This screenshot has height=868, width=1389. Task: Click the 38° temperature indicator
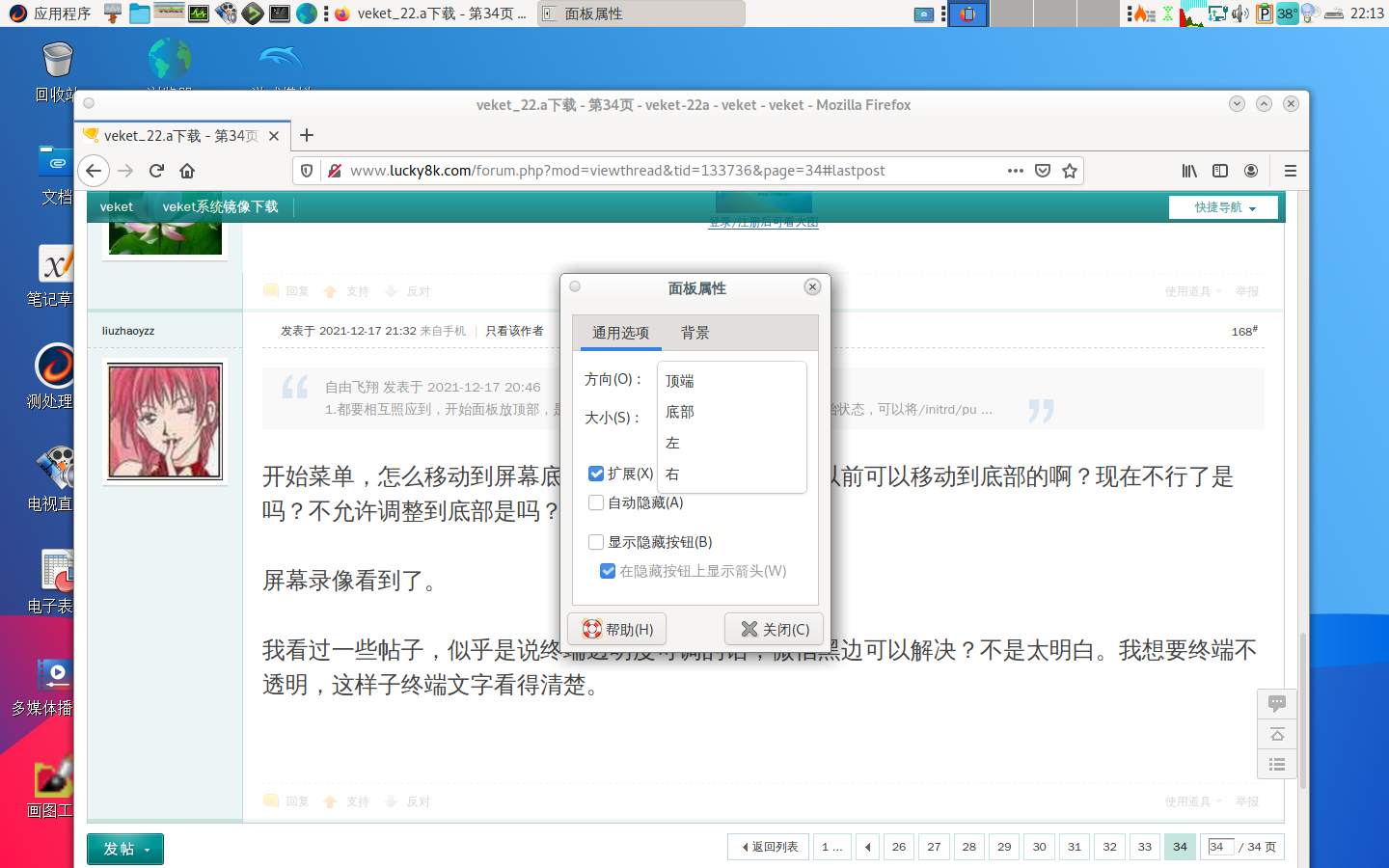pos(1287,14)
